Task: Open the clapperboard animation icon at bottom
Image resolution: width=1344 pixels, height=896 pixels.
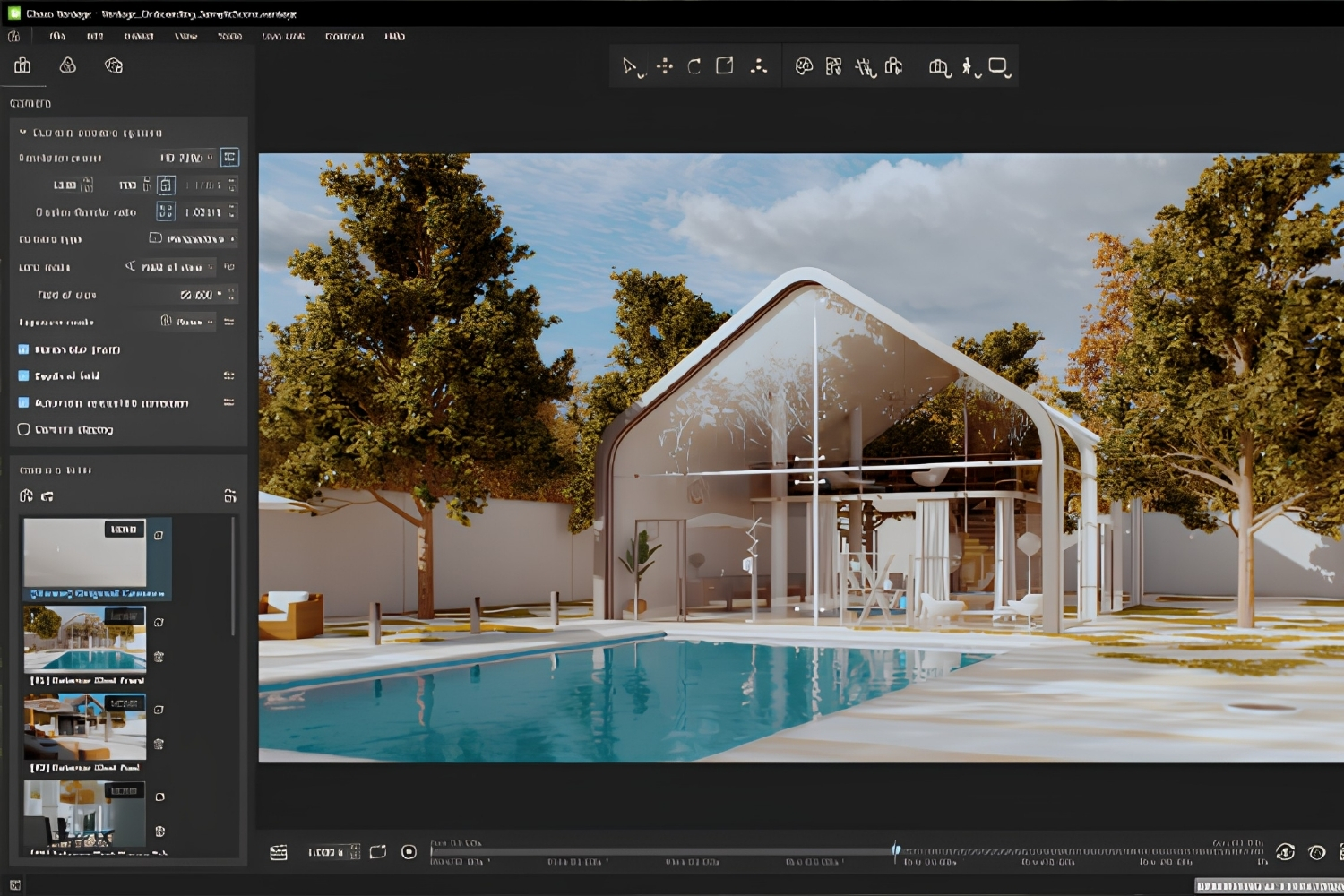Action: coord(279,852)
